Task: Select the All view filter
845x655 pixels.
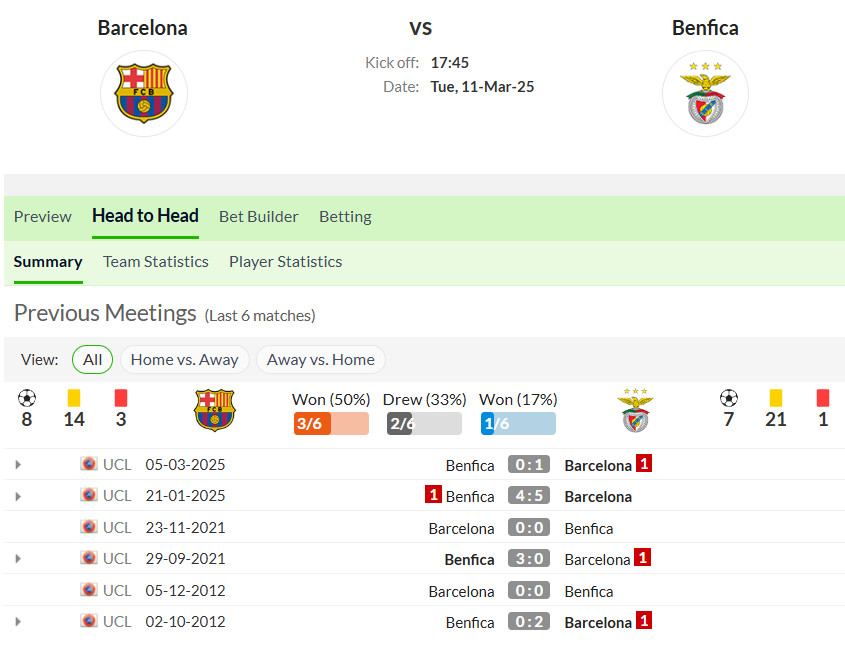Action: pos(92,360)
